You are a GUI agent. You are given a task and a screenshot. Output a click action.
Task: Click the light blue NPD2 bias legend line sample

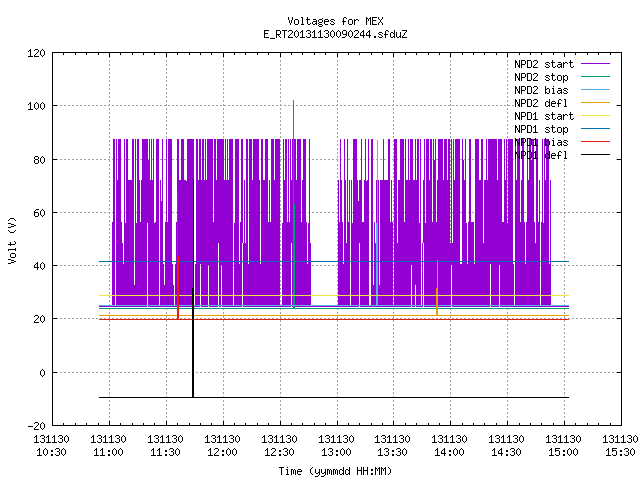point(595,89)
